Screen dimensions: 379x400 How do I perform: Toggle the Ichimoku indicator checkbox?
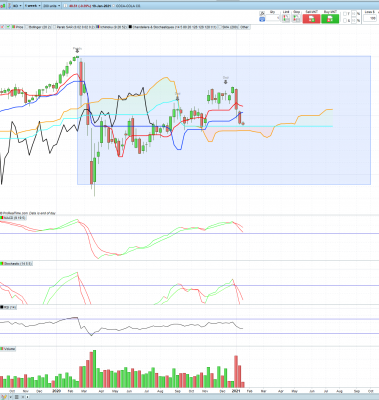pyautogui.click(x=98, y=27)
